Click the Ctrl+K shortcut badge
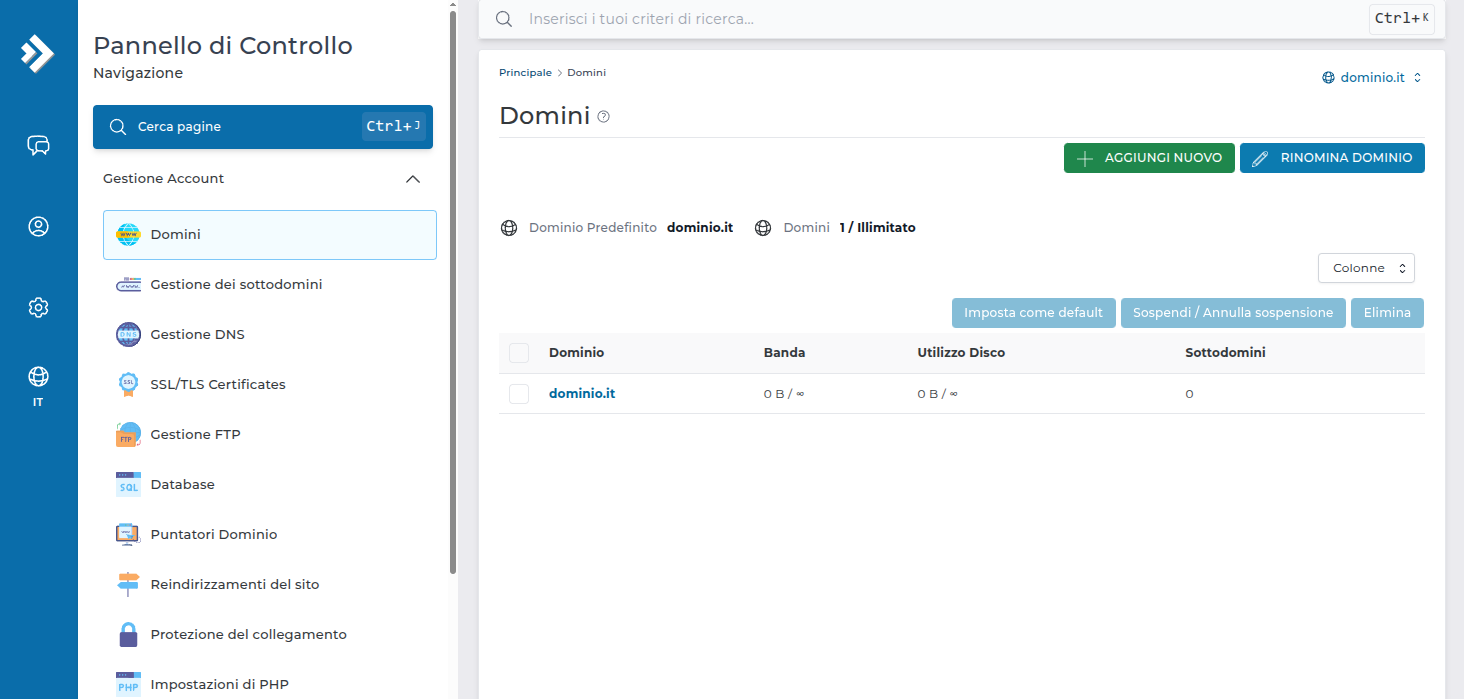The height and width of the screenshot is (699, 1464). tap(1401, 19)
